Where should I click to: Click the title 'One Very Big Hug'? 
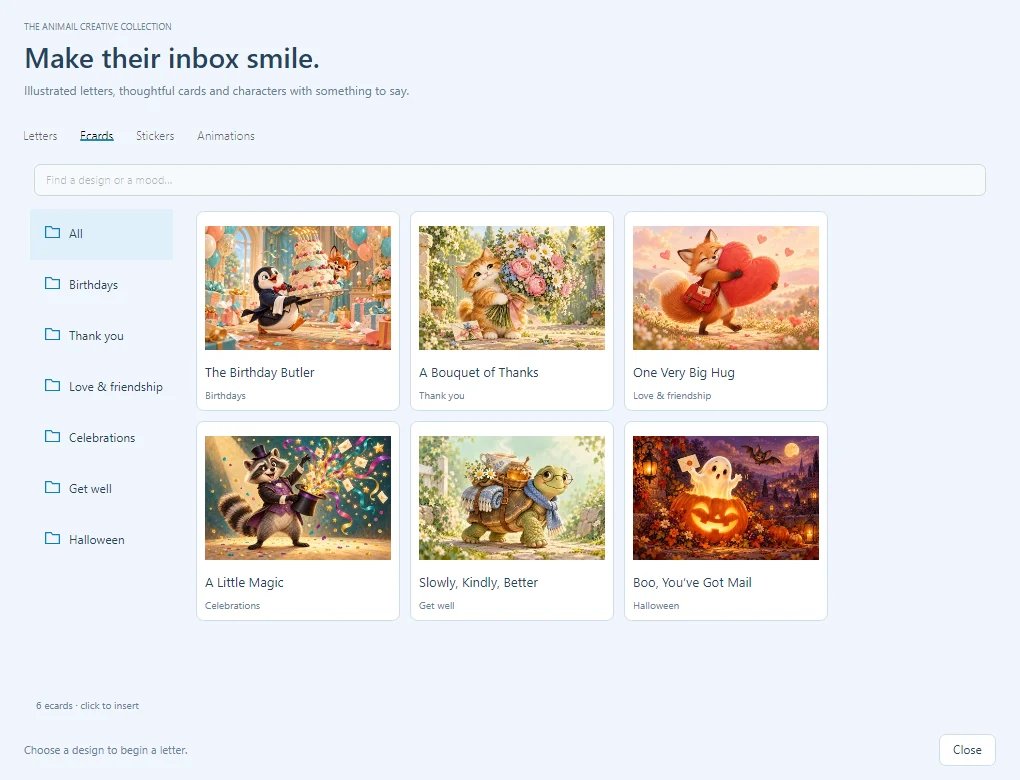tap(684, 373)
